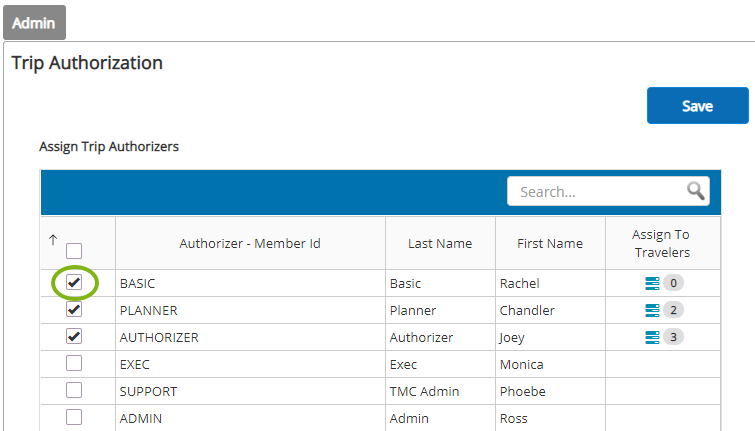Image resolution: width=755 pixels, height=431 pixels.
Task: Open assigned travelers list icon for PLANNER
Action: click(x=652, y=310)
